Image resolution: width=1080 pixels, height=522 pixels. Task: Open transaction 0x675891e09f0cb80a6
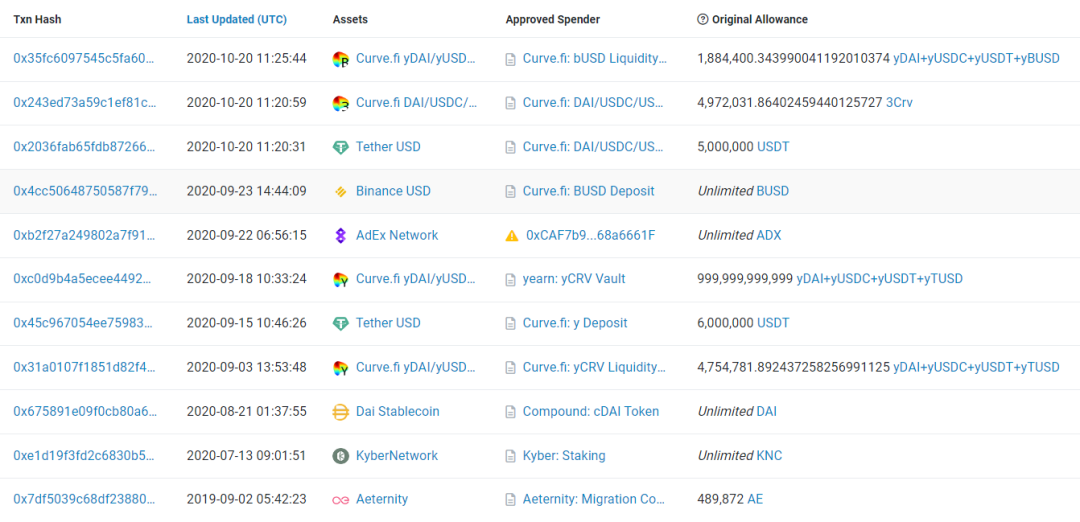click(x=85, y=411)
